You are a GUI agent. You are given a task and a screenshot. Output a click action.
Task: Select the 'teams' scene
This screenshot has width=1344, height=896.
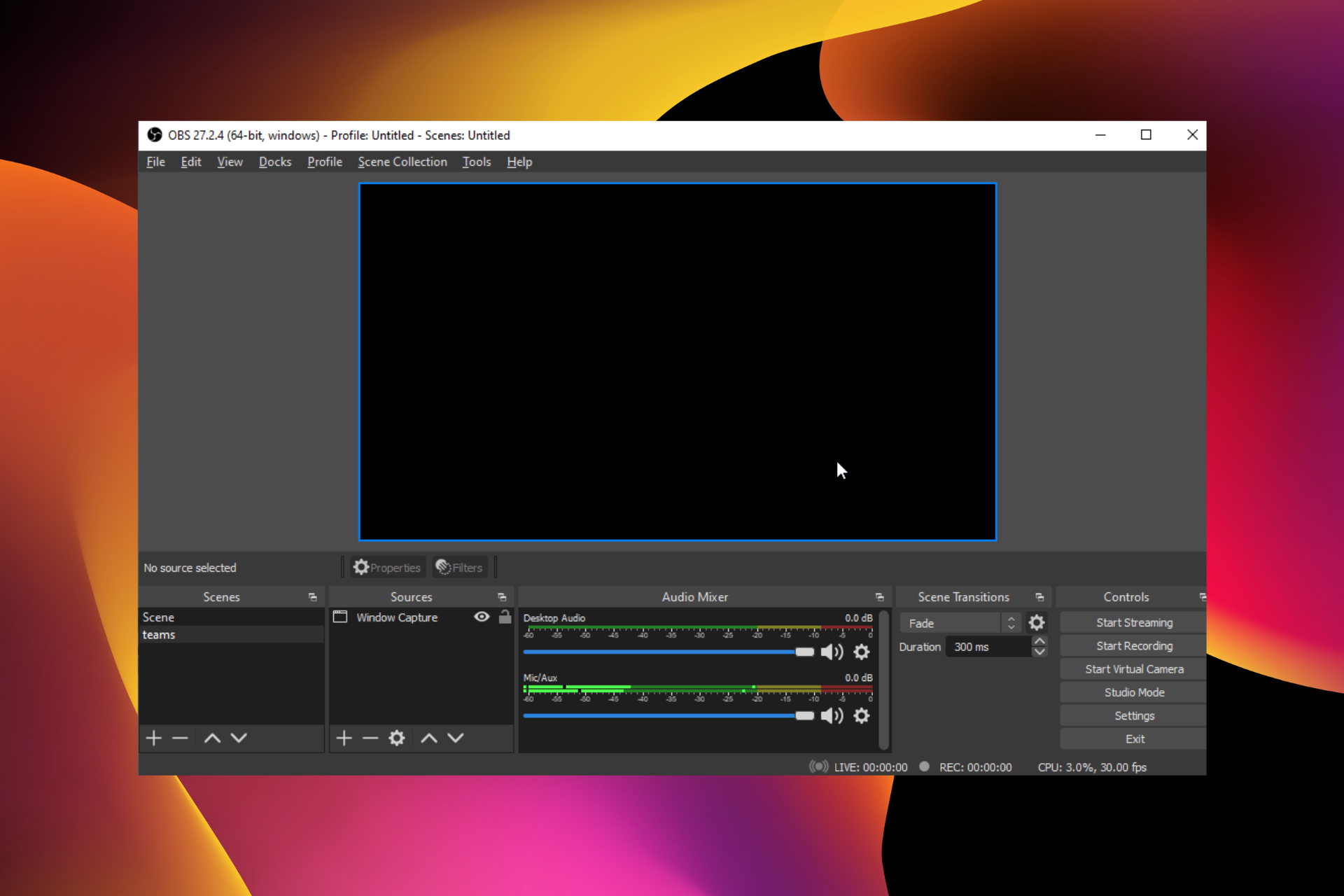(x=232, y=634)
